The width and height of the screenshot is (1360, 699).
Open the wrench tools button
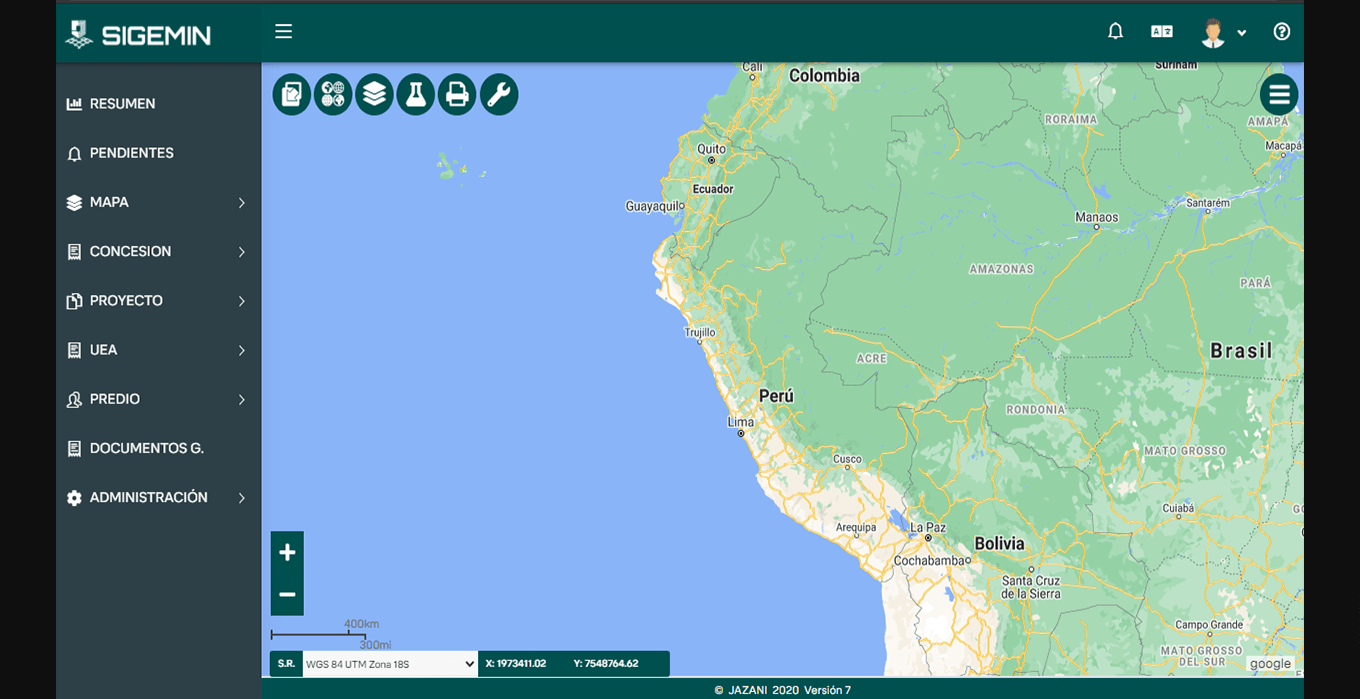click(499, 95)
